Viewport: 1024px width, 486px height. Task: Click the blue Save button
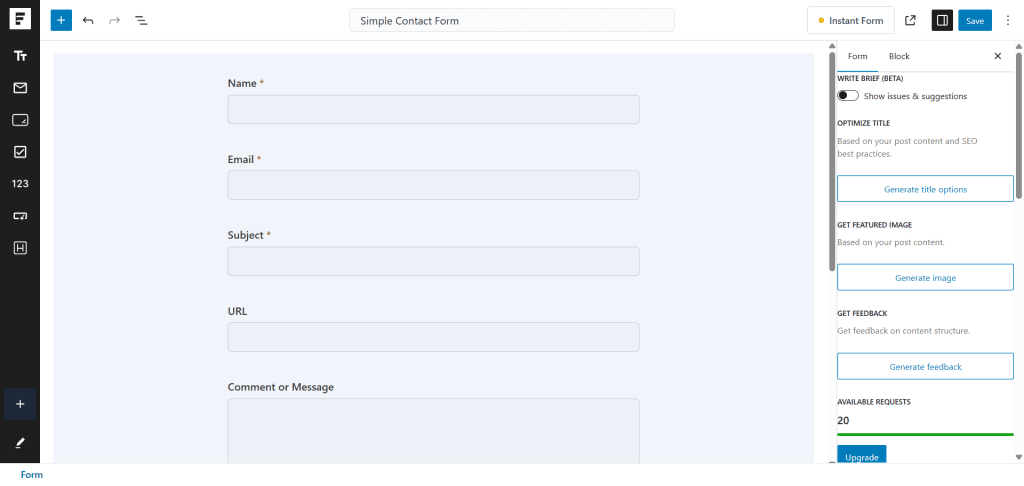pos(974,20)
